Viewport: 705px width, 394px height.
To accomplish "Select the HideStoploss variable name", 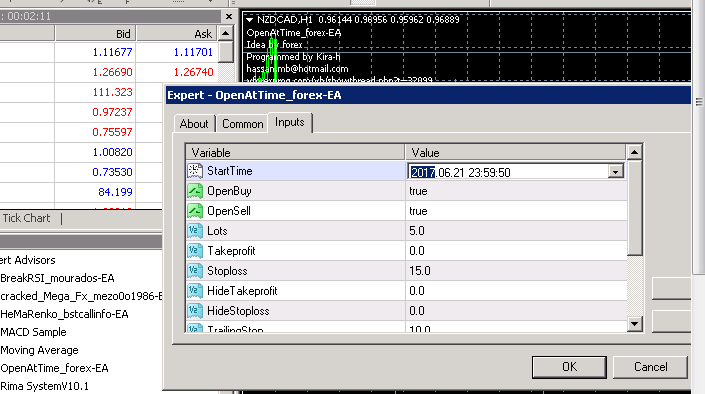I will point(238,311).
